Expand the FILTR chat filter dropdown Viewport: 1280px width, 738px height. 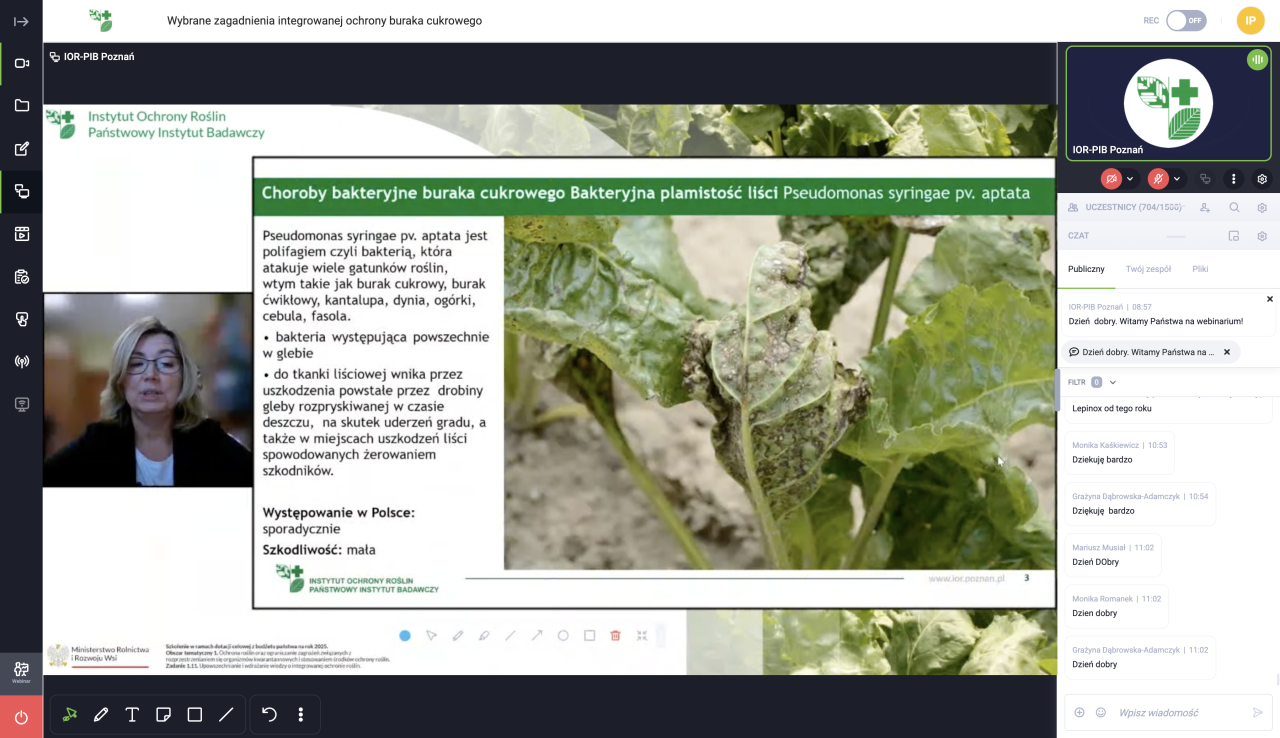pyautogui.click(x=1112, y=382)
